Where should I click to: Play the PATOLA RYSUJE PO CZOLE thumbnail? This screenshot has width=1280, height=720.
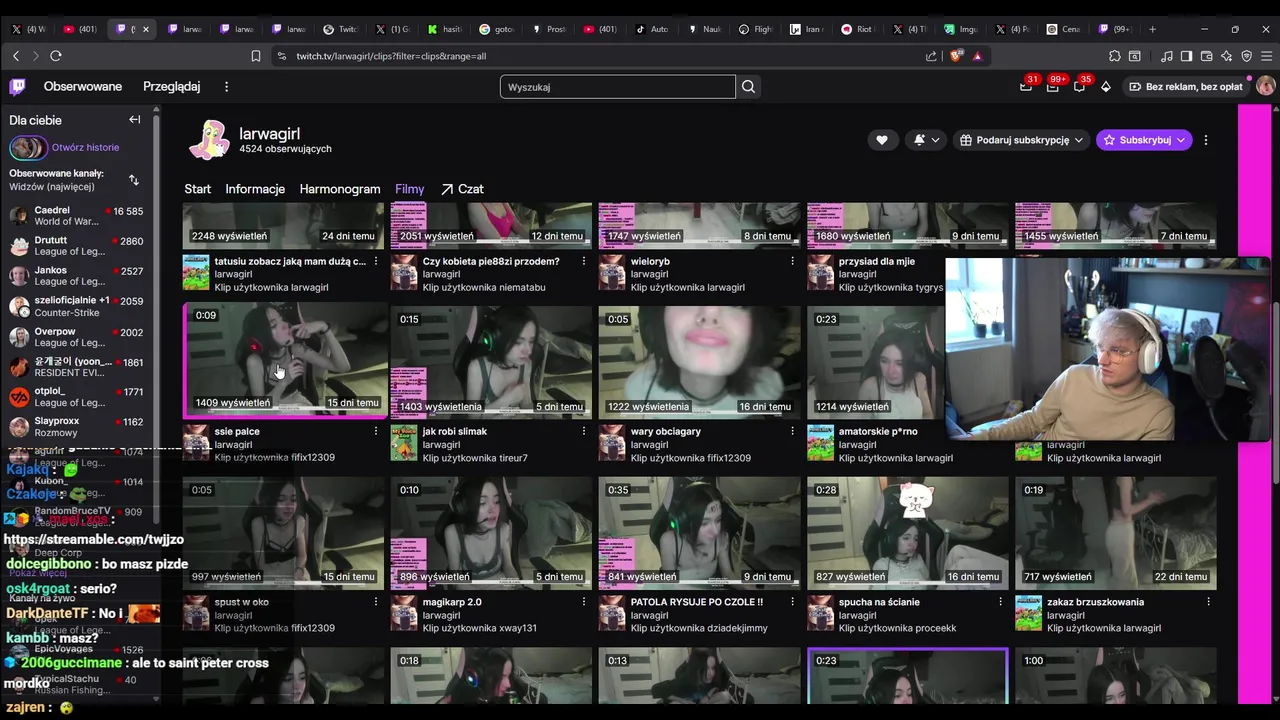[x=699, y=532]
